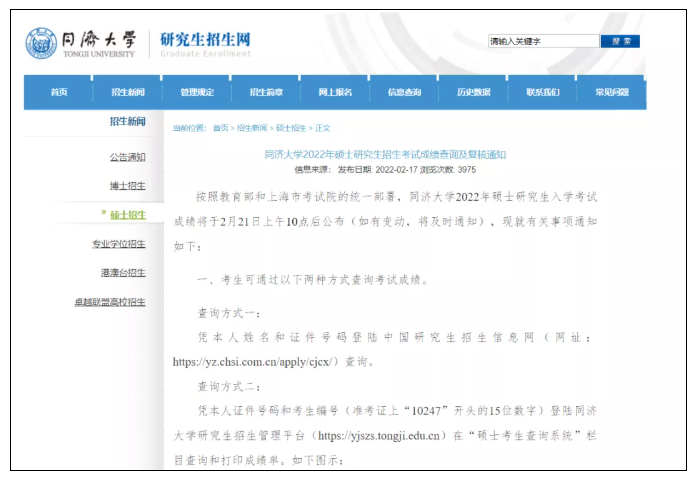Select 卓越联盟高校招生 in the sidebar
697x488 pixels.
(110, 302)
